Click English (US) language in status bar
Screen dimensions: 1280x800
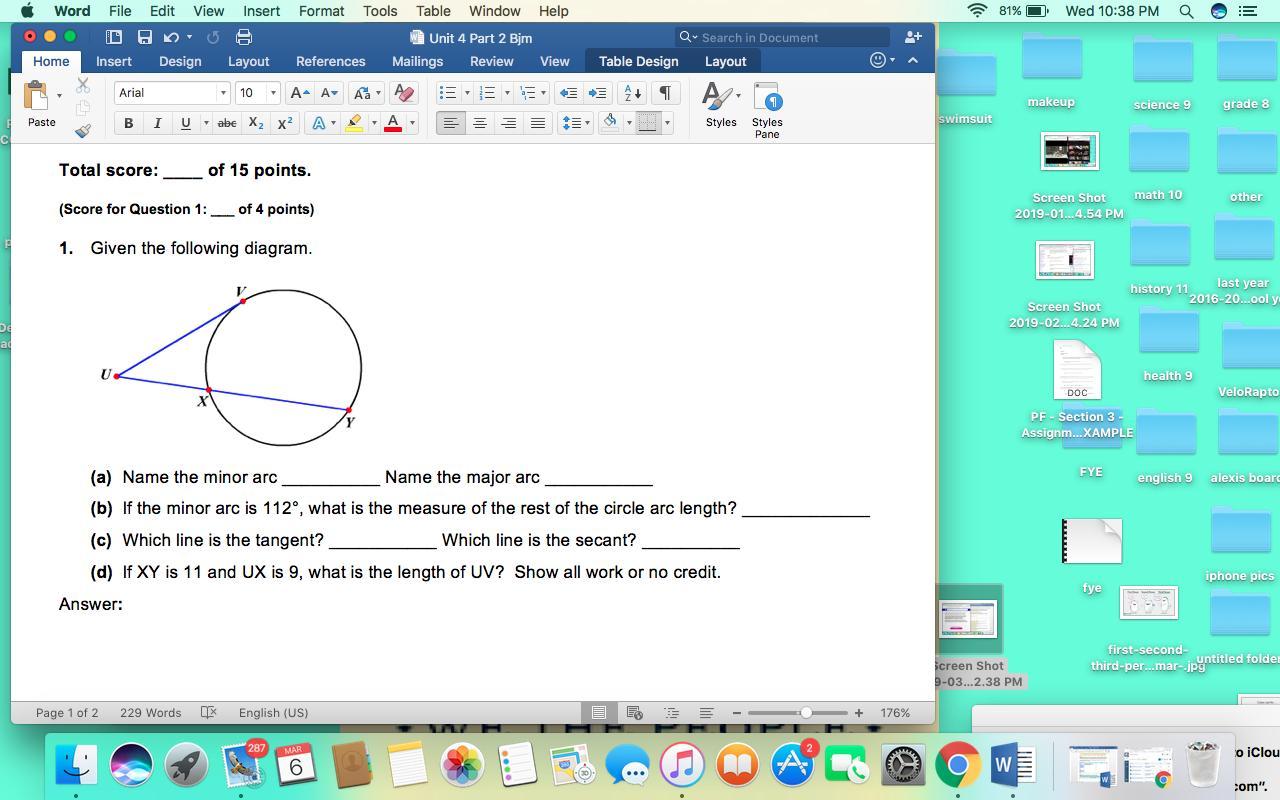(273, 713)
